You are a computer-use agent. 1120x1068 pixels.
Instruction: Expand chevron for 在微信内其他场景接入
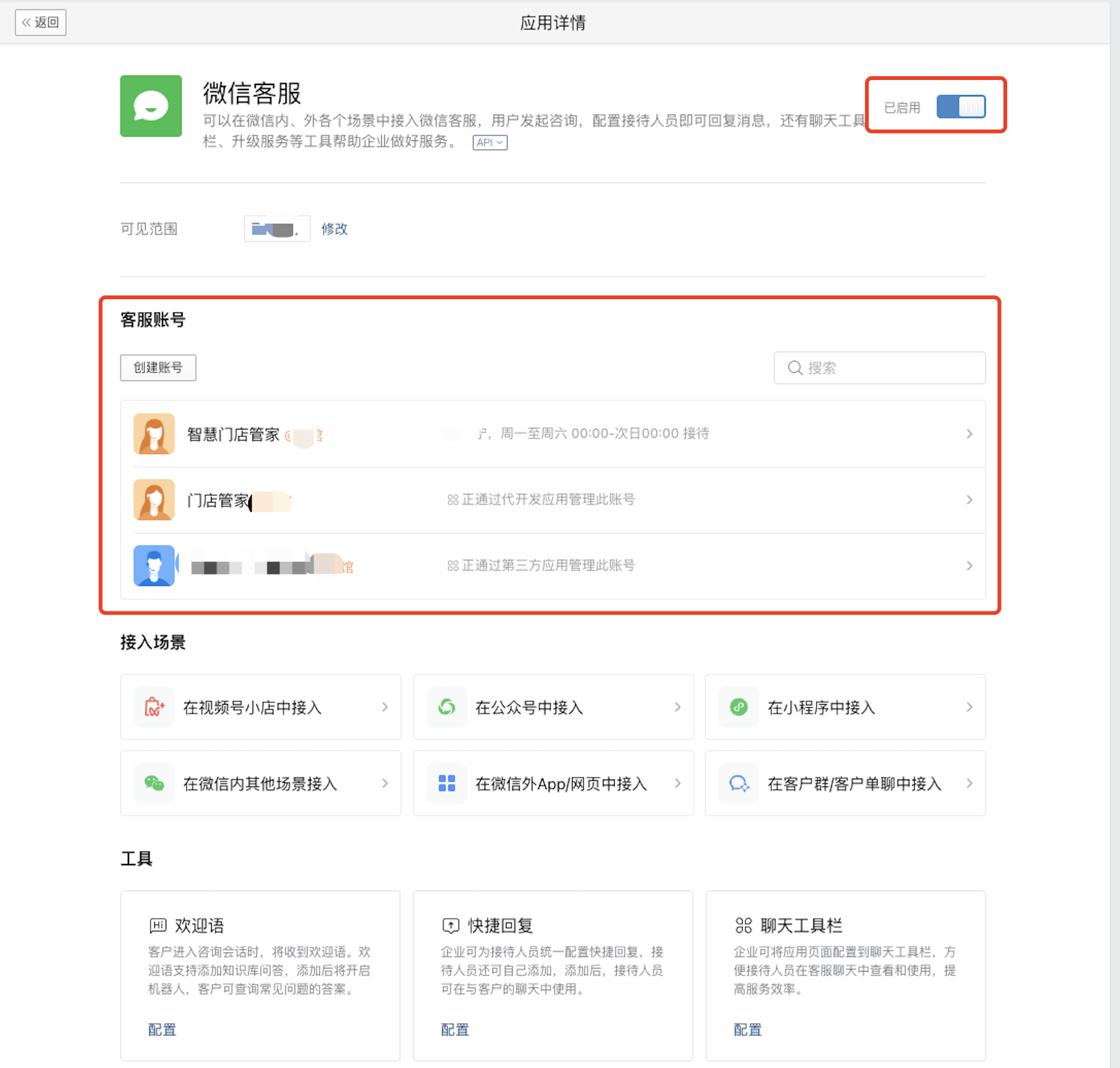point(385,783)
